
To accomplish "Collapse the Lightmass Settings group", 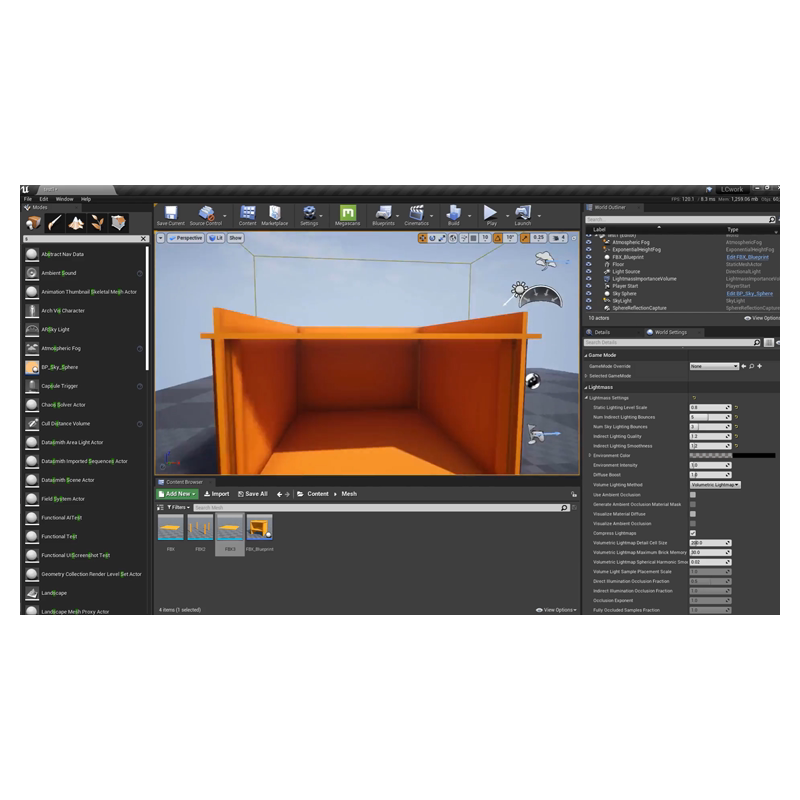I will (x=586, y=398).
